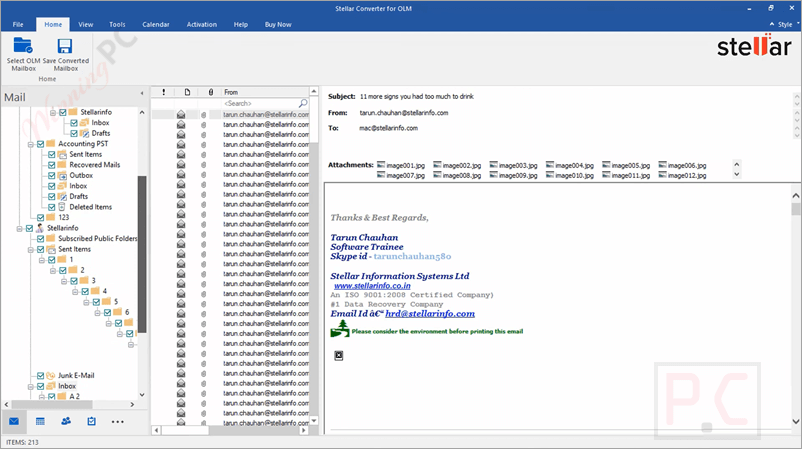The height and width of the screenshot is (449, 802).
Task: Uncheck Accounting PST checkbox
Action: 40,144
